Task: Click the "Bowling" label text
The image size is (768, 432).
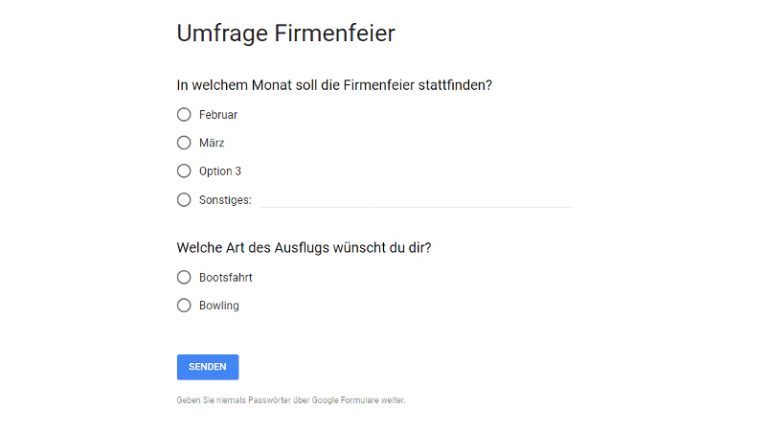Action: click(x=219, y=306)
